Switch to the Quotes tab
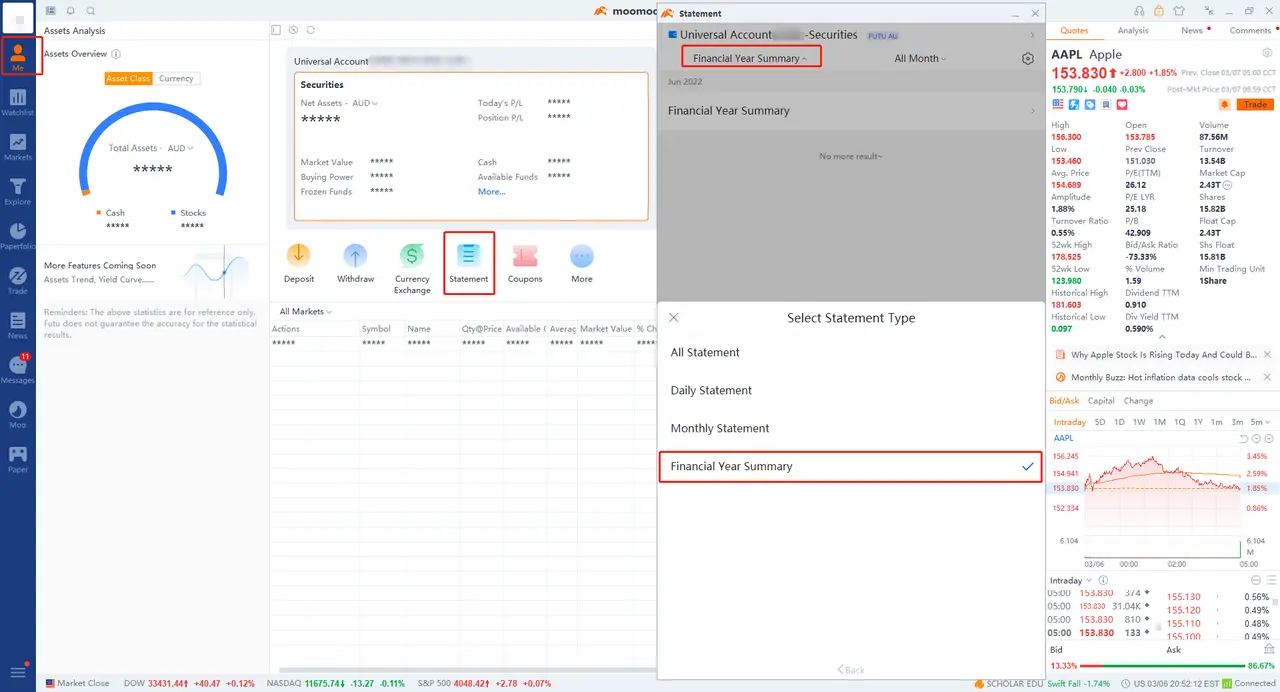The height and width of the screenshot is (692, 1280). (x=1075, y=31)
